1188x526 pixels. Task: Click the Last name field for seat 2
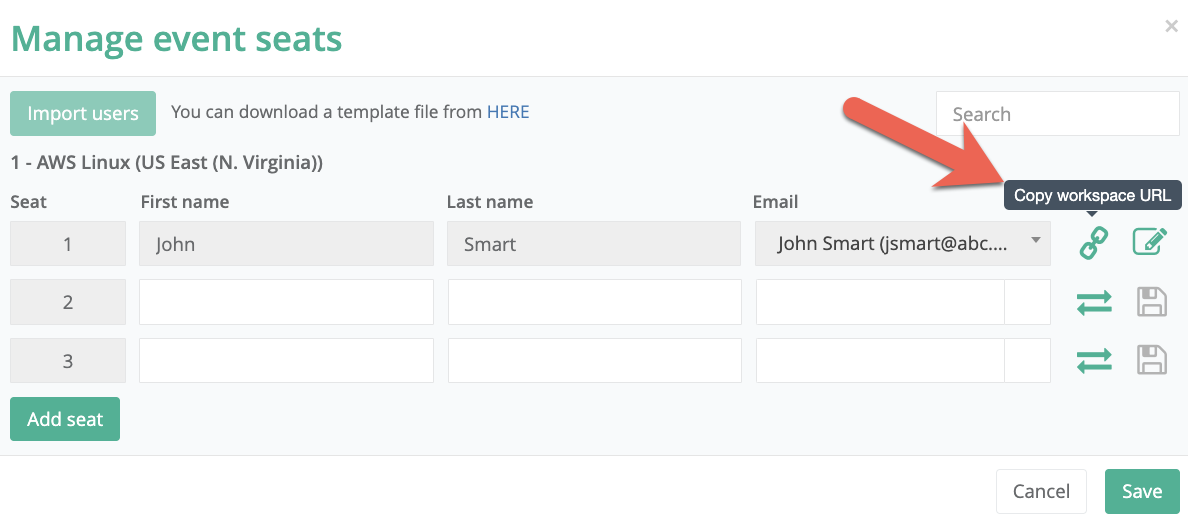(595, 302)
